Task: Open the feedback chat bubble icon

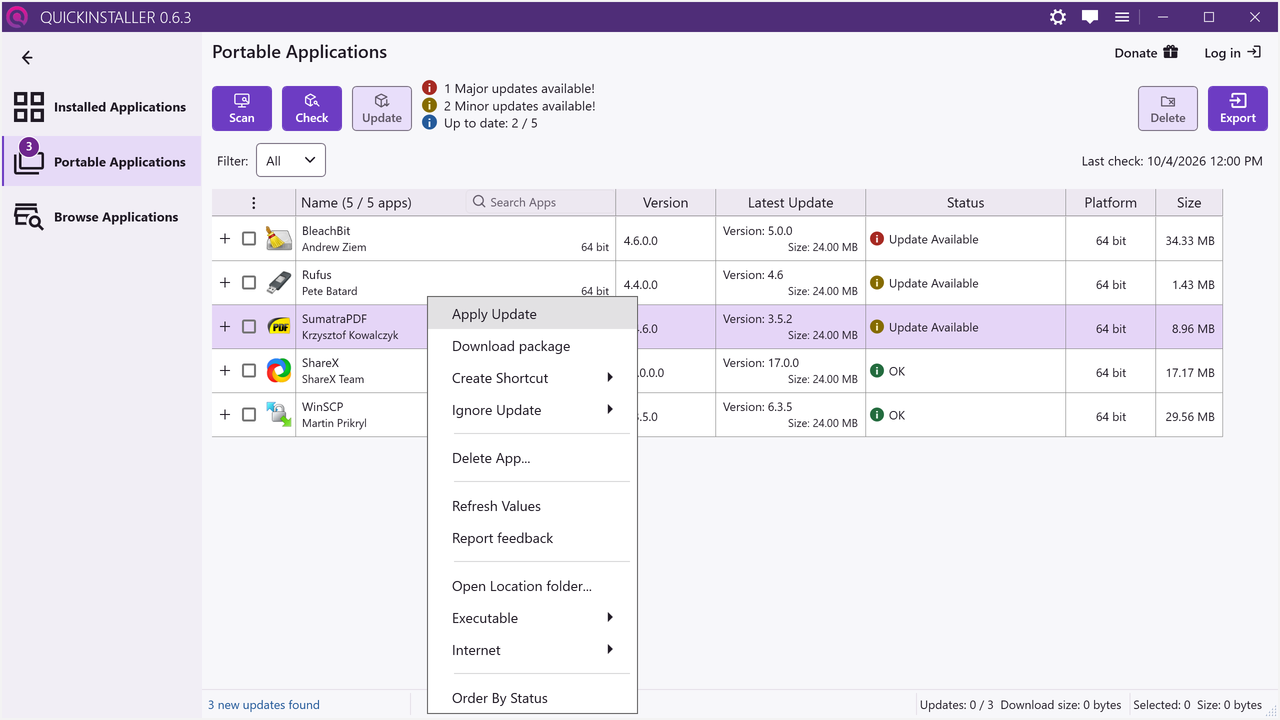Action: coord(1090,17)
